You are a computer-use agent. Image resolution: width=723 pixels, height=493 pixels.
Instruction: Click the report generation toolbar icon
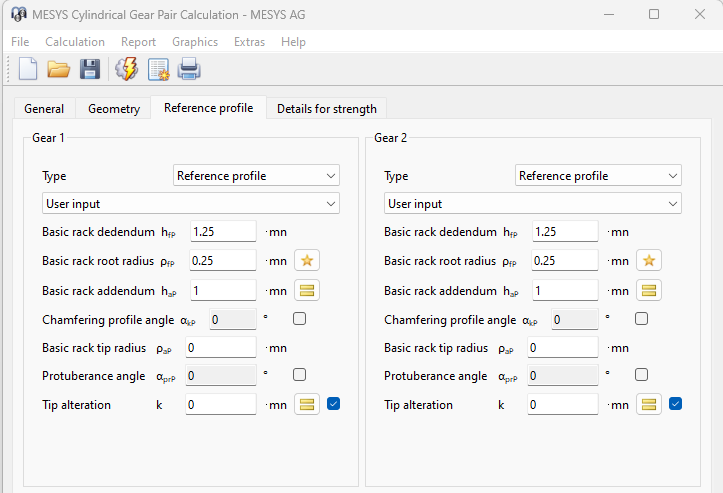pyautogui.click(x=159, y=69)
